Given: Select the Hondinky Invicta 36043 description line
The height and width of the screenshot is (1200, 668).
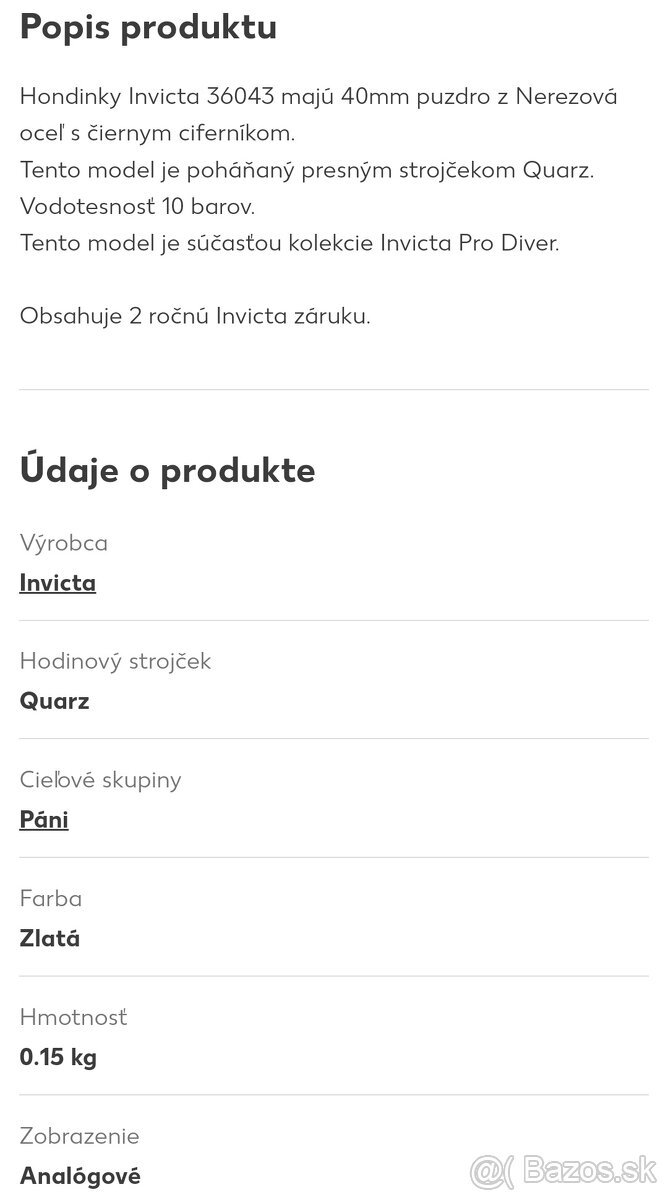Looking at the screenshot, I should coord(318,97).
